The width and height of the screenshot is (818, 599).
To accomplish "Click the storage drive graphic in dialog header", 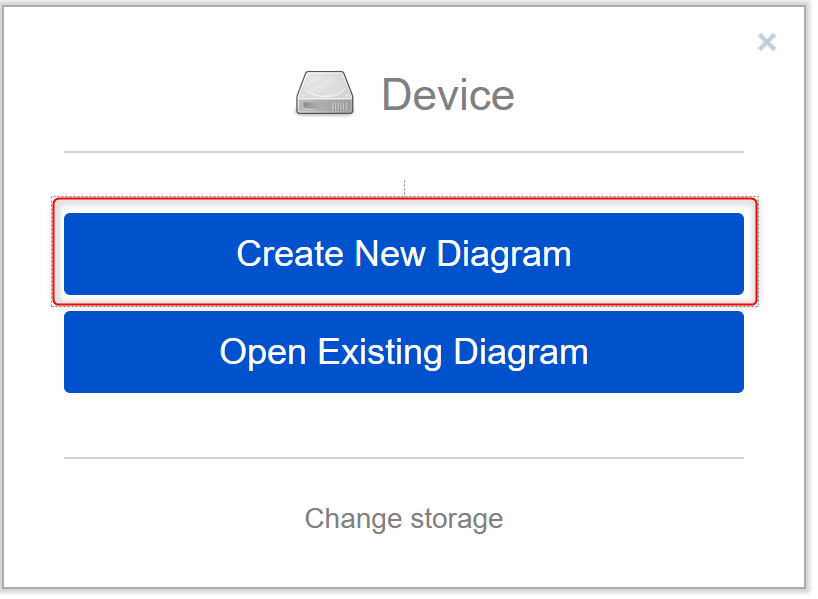I will [324, 92].
